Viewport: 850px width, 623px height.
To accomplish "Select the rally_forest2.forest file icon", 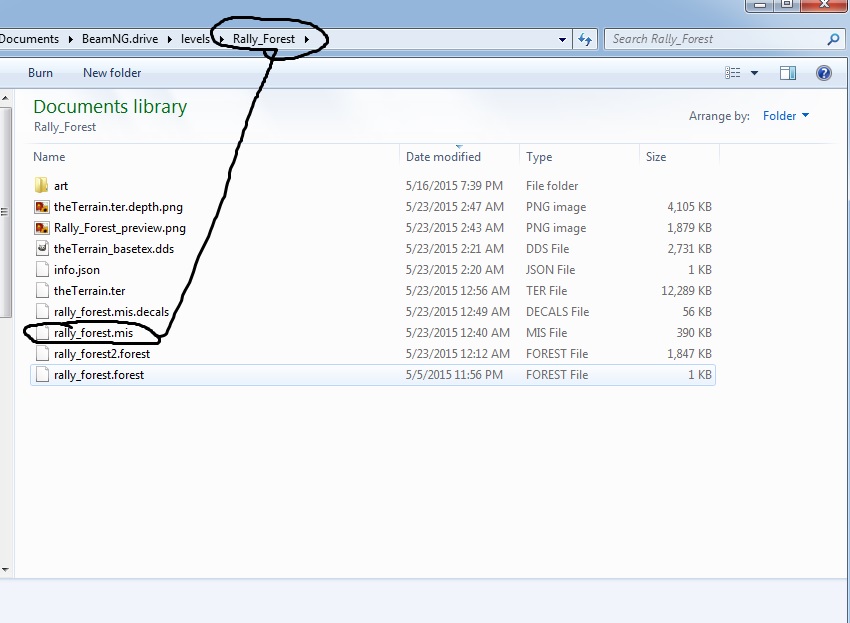I will (42, 354).
